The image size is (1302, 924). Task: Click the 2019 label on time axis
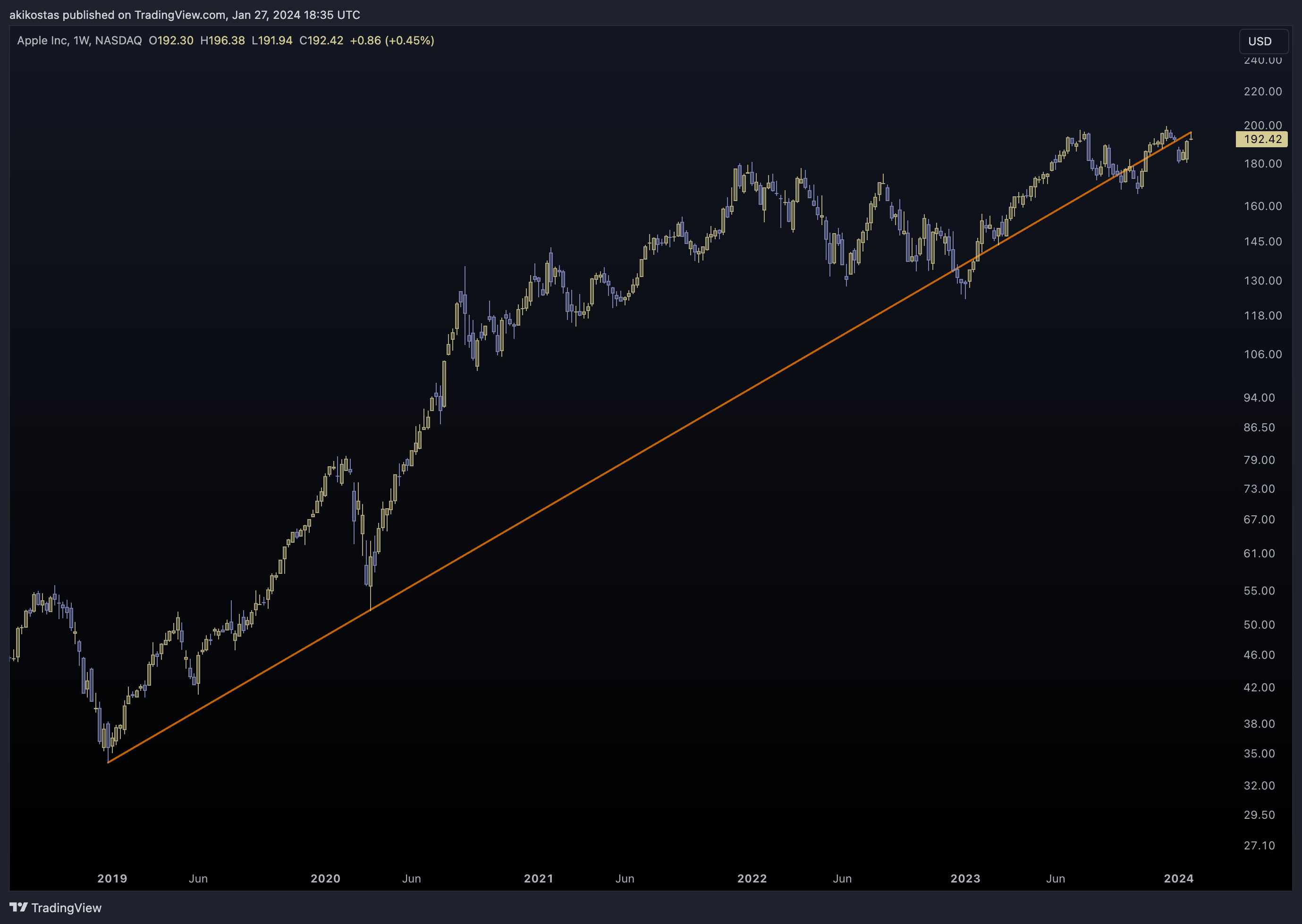point(112,879)
